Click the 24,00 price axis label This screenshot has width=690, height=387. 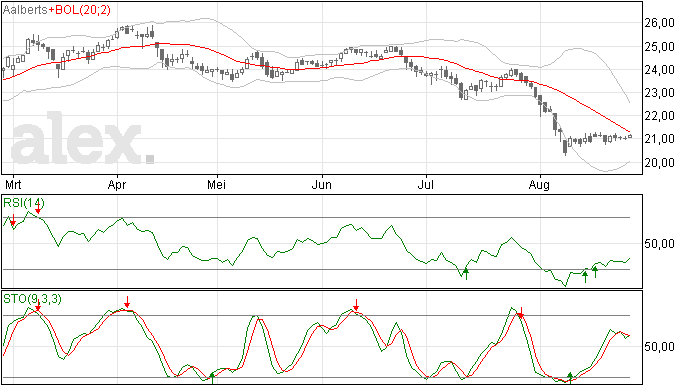click(659, 70)
